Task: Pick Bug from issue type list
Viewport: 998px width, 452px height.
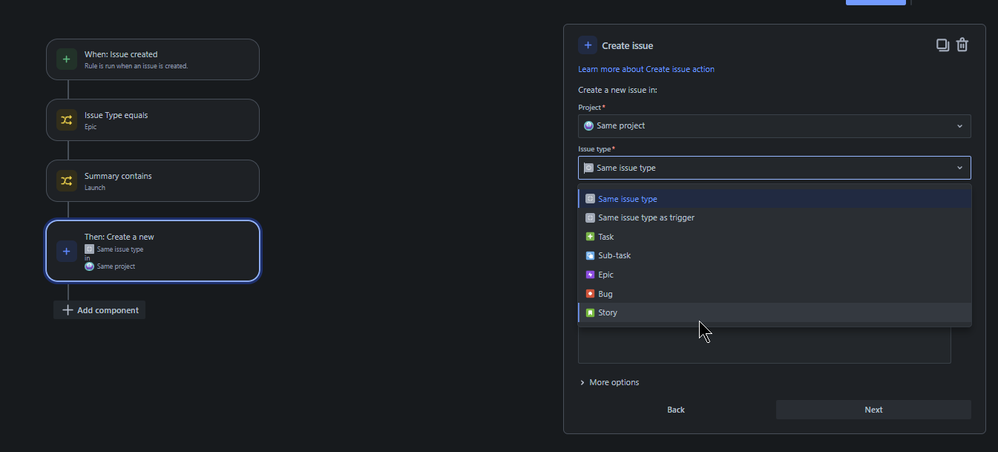Action: coord(775,294)
